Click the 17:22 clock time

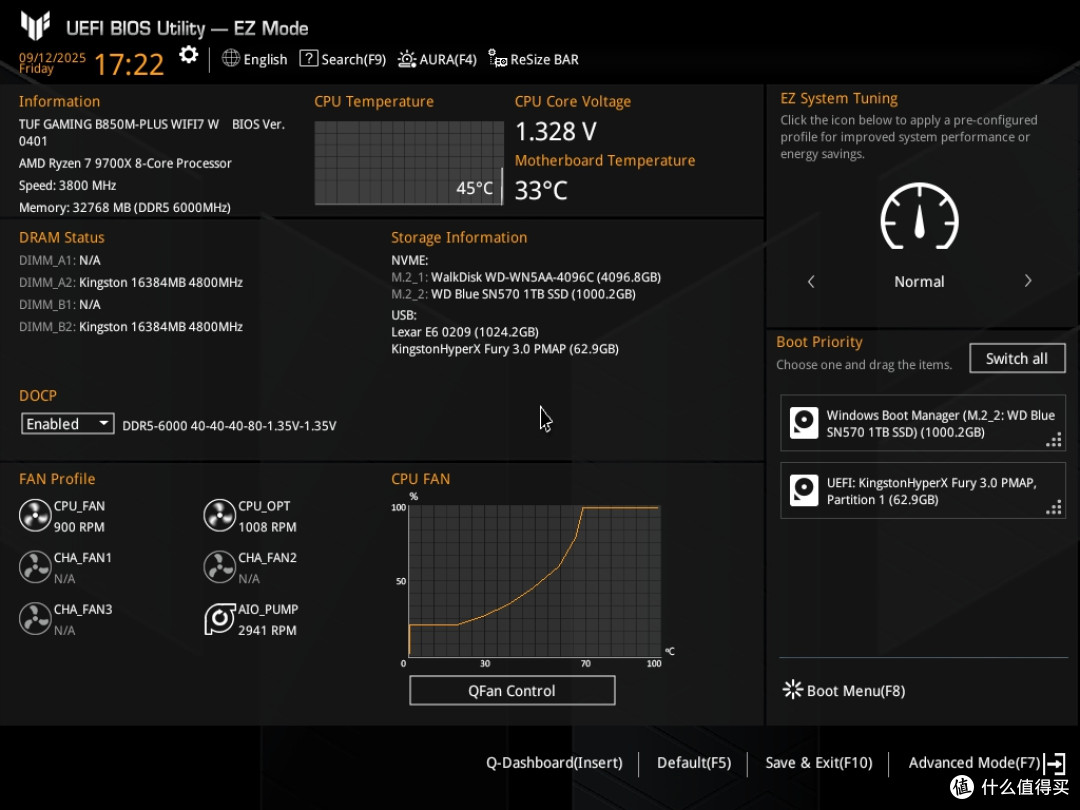129,65
